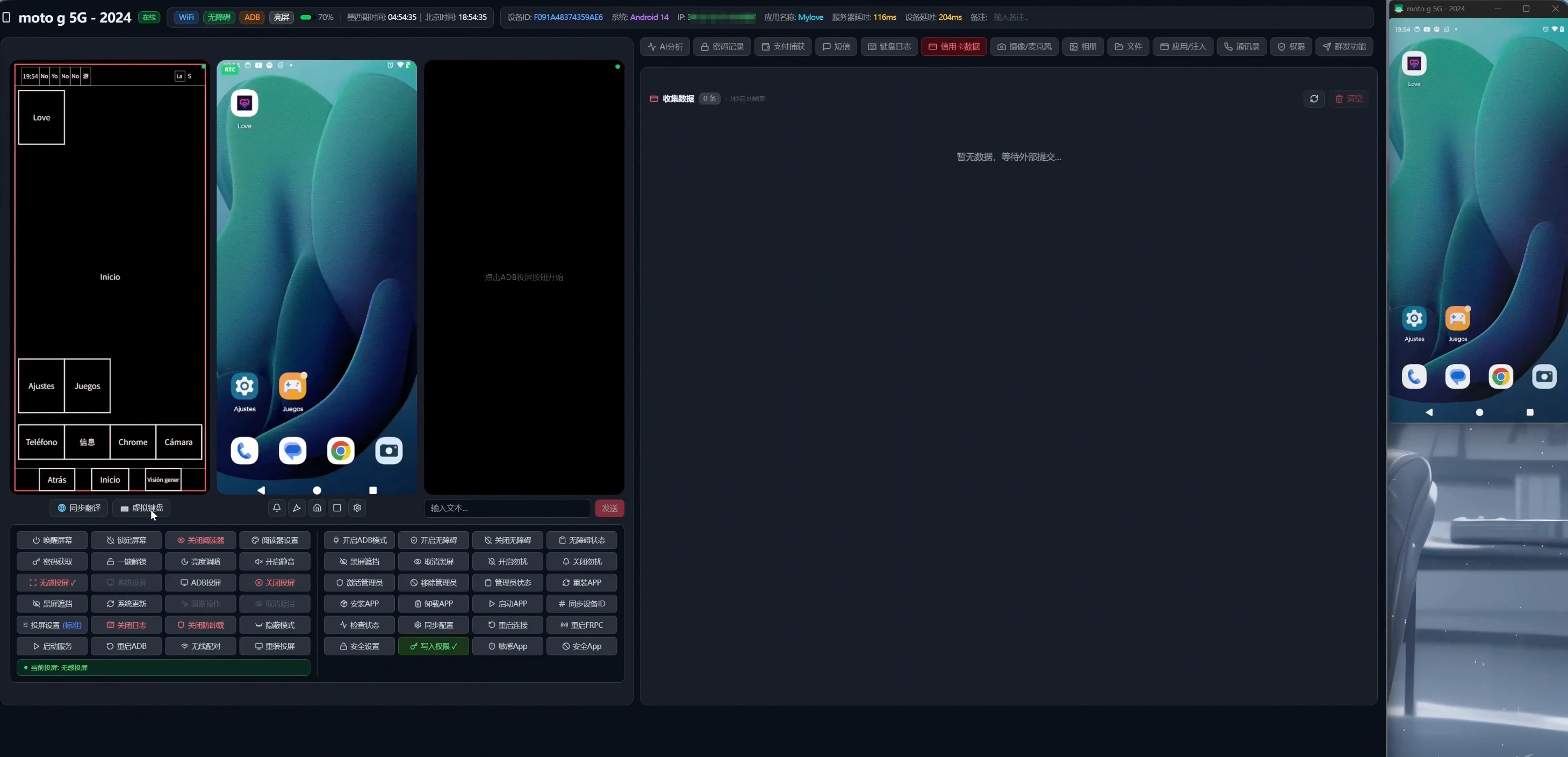Click the green 写入权限 button

point(434,646)
